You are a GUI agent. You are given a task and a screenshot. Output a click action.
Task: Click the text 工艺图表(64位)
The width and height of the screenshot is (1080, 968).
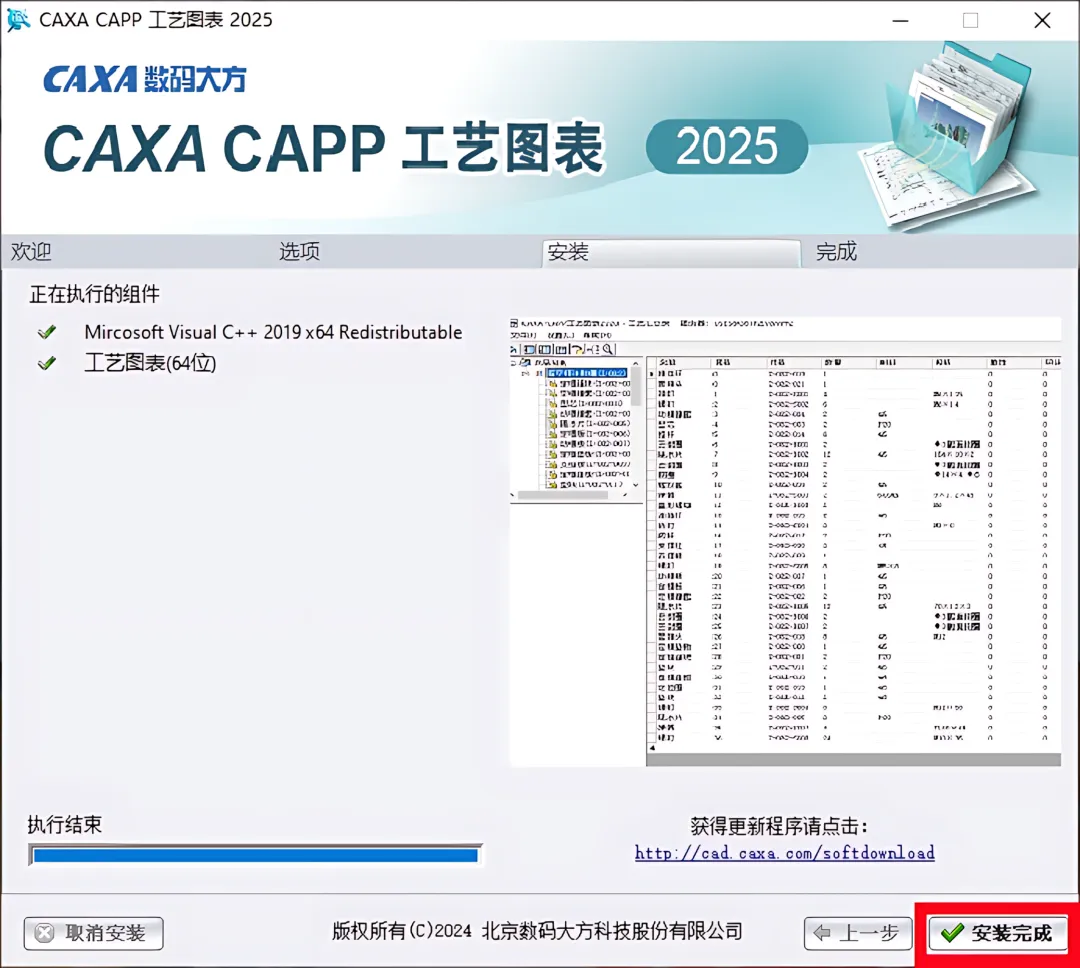[x=150, y=363]
